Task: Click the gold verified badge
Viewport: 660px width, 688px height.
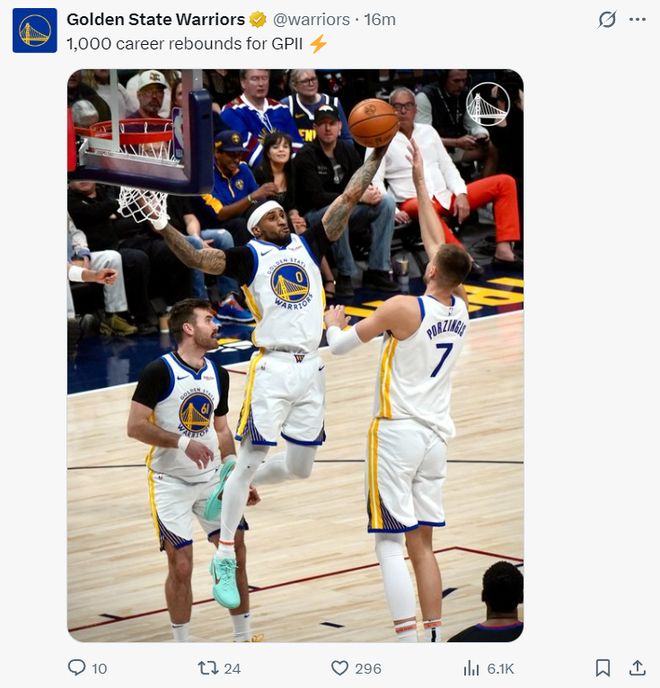Action: pyautogui.click(x=258, y=19)
